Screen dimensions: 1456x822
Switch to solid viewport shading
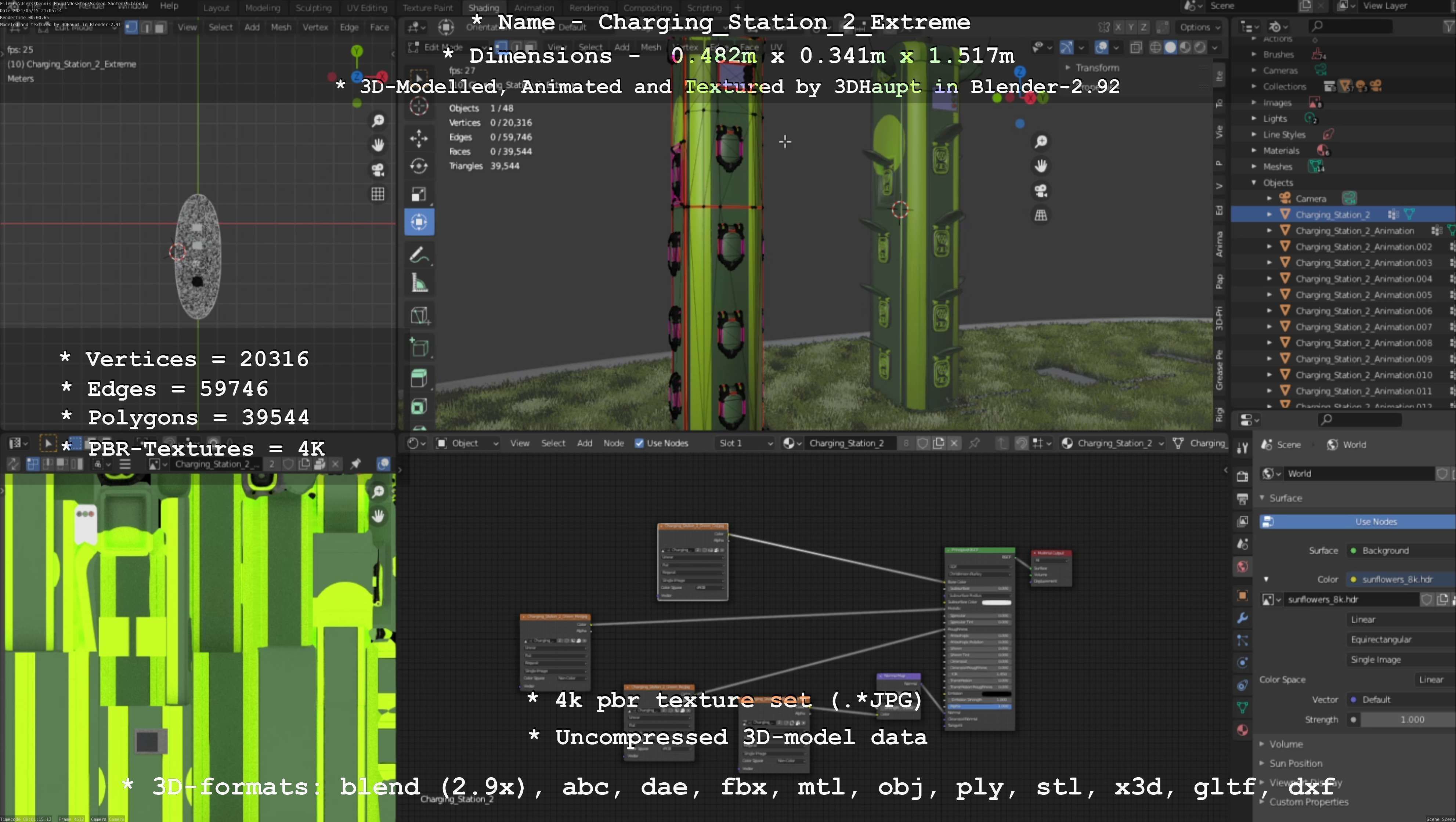point(1170,47)
